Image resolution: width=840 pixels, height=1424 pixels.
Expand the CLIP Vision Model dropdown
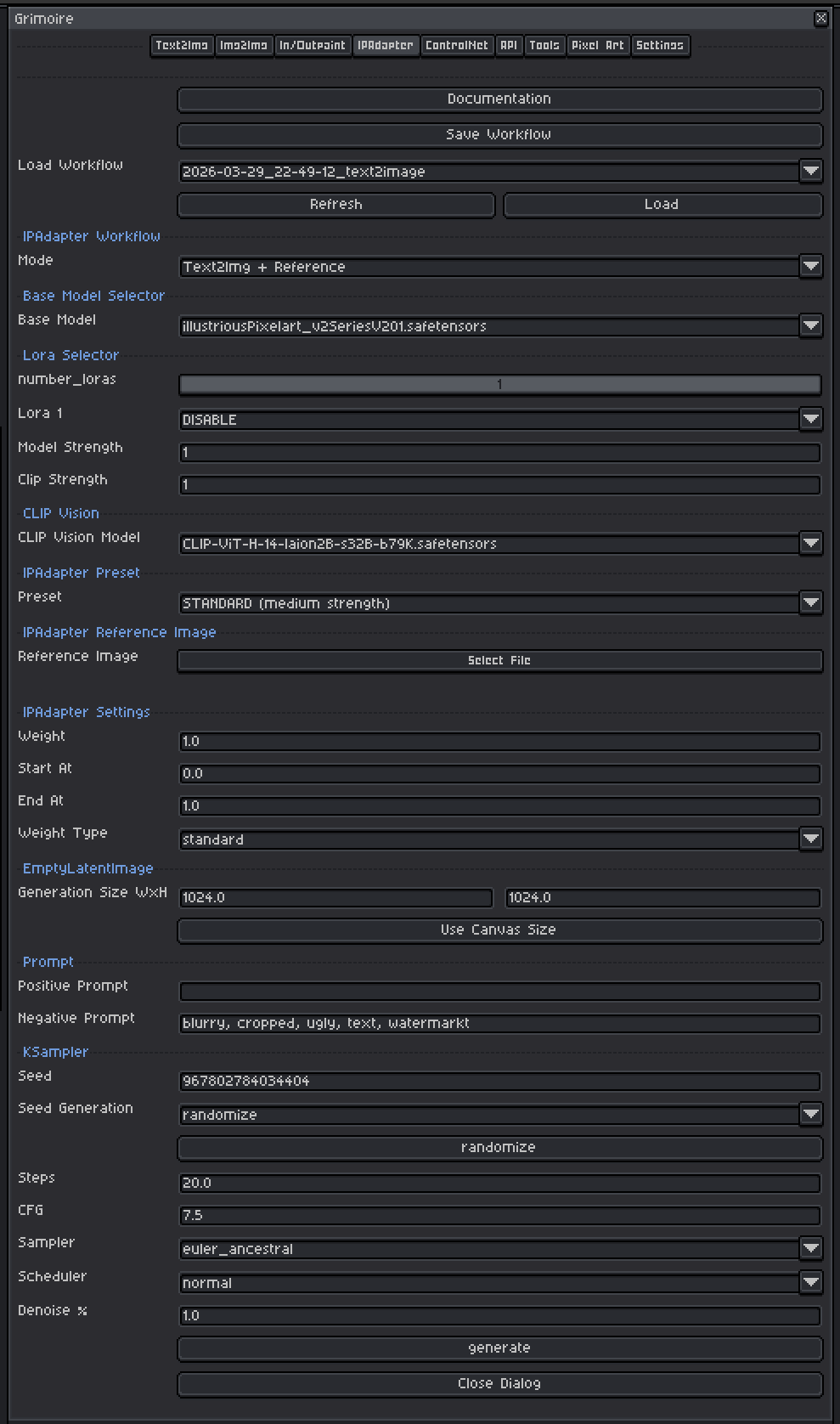[x=500, y=544]
